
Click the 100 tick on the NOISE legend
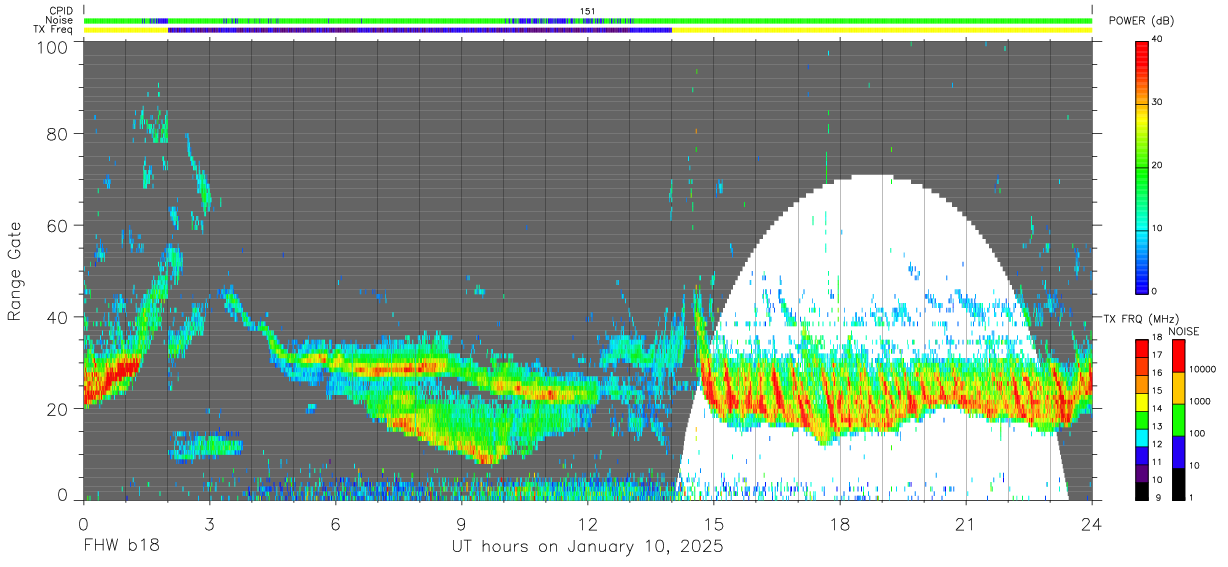[x=1197, y=433]
